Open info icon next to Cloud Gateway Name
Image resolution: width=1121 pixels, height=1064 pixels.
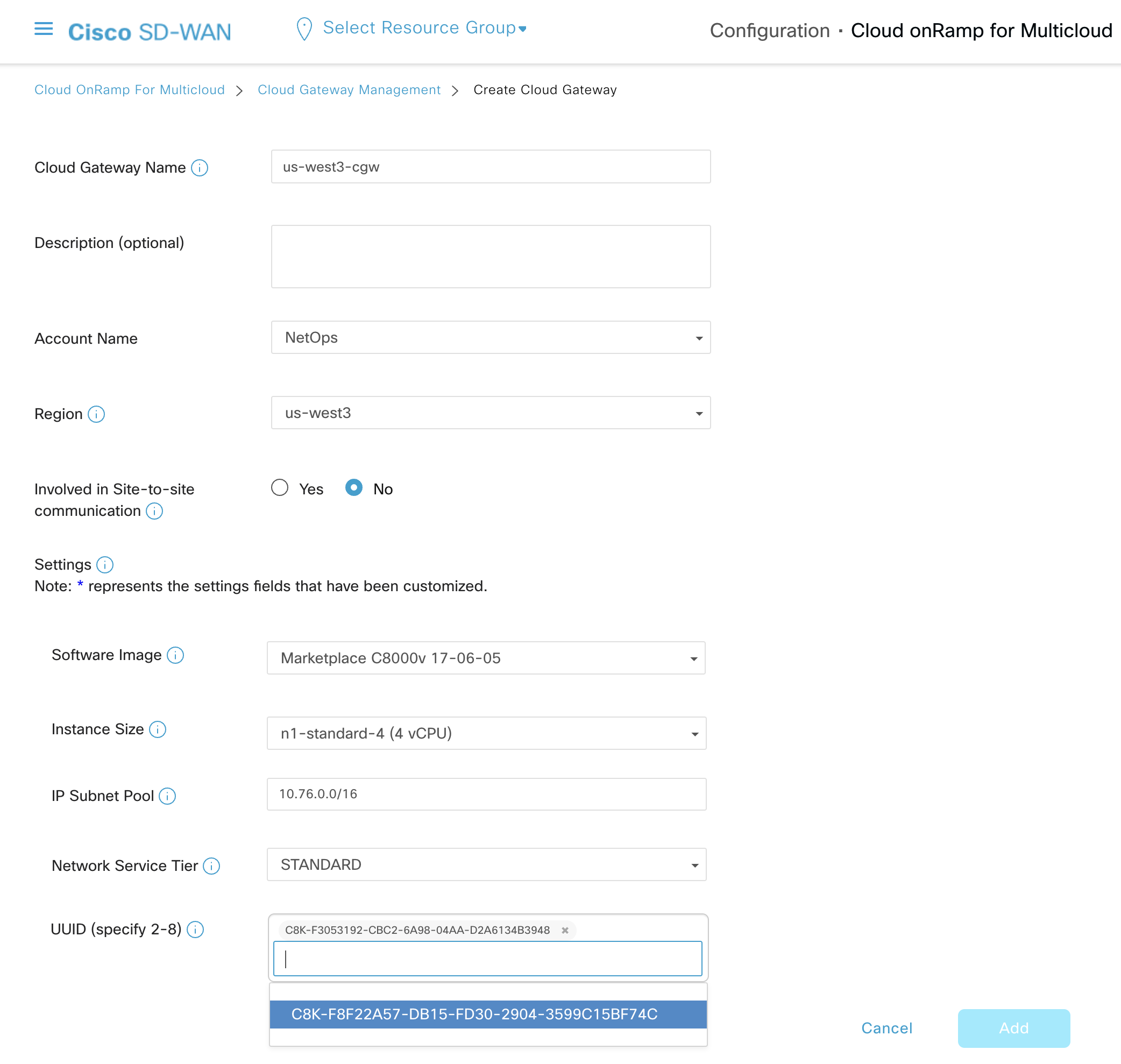click(x=200, y=168)
